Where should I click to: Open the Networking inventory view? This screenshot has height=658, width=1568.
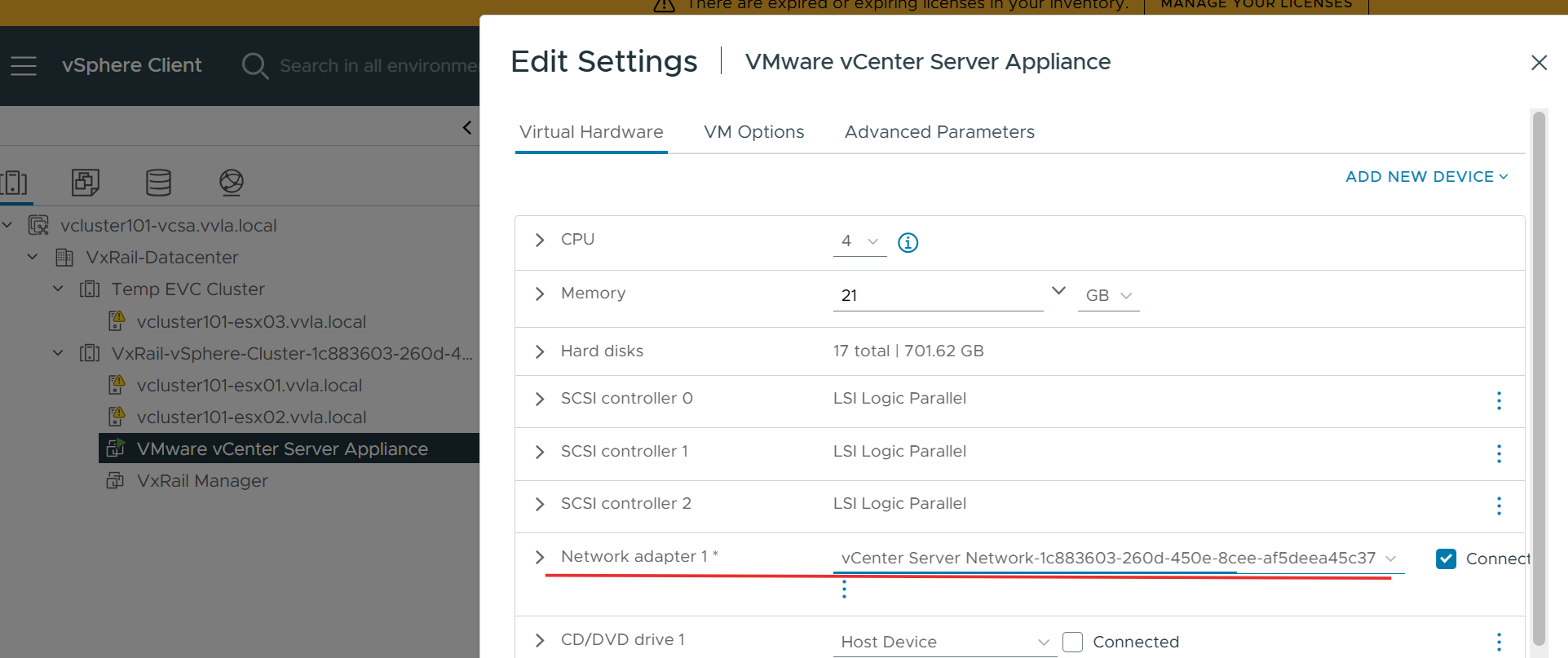pos(232,182)
